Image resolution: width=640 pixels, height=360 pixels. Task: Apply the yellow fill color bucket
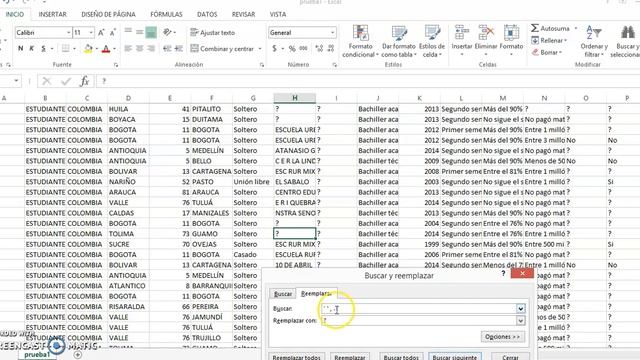88,49
